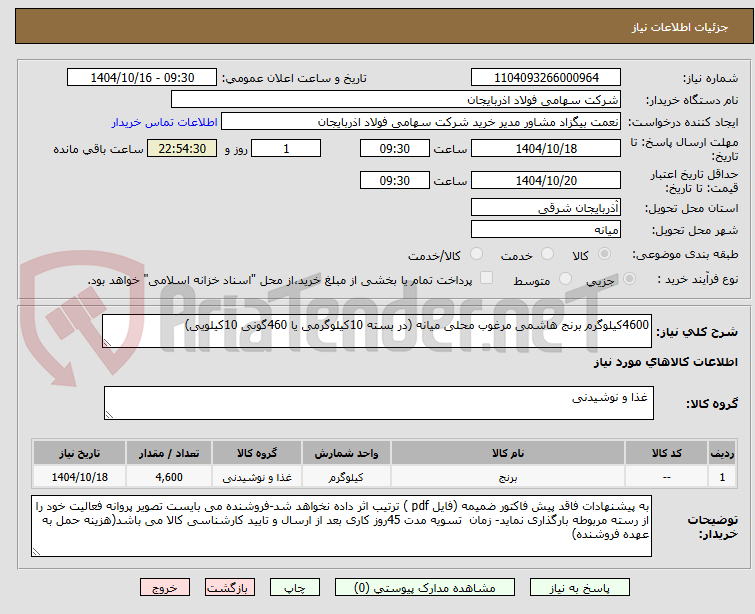Click the استان محل تحویل field
The image size is (755, 614).
546,208
